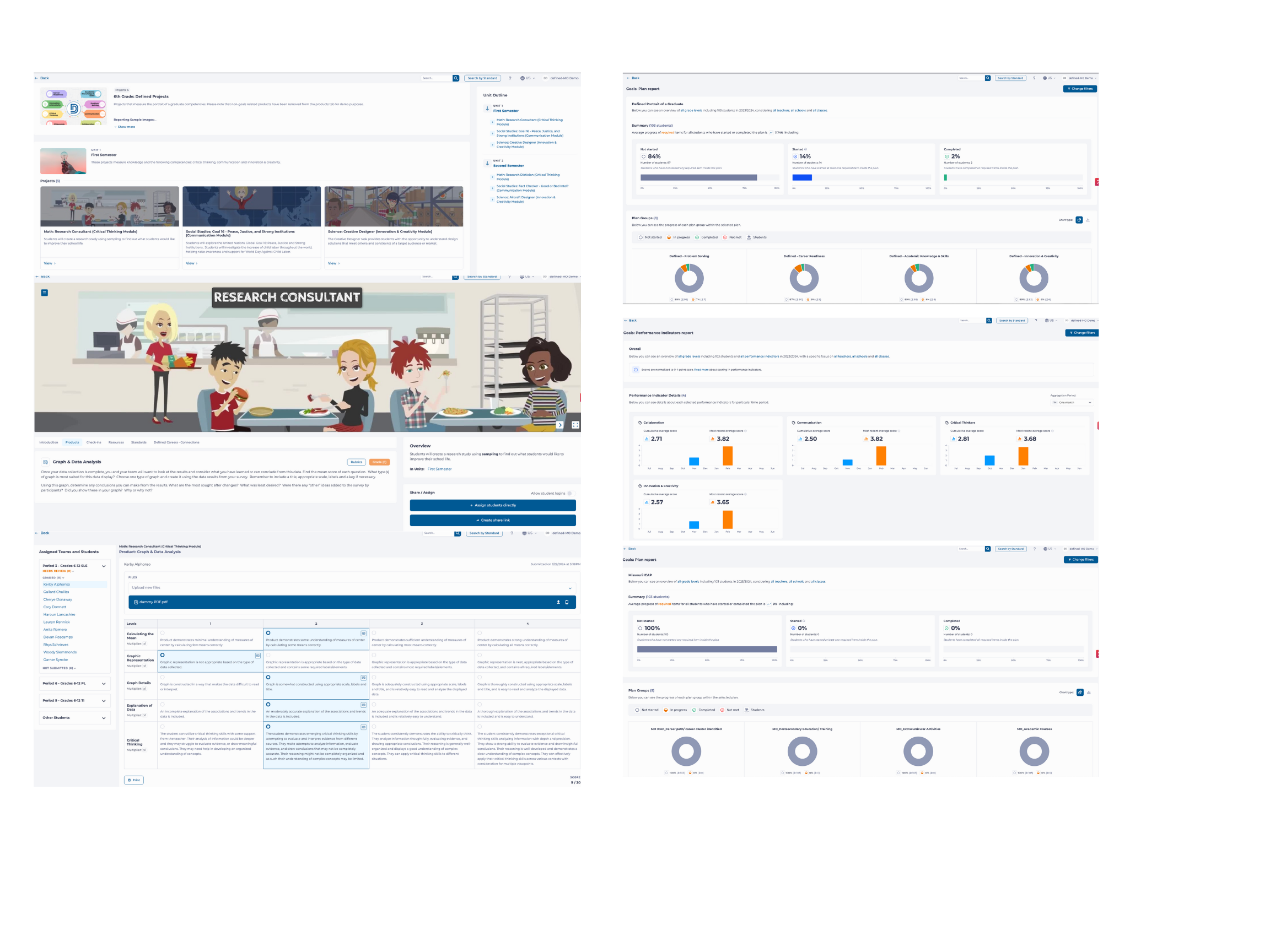Switch to the Check-ins tab
The height and width of the screenshot is (952, 1270).
(94, 442)
